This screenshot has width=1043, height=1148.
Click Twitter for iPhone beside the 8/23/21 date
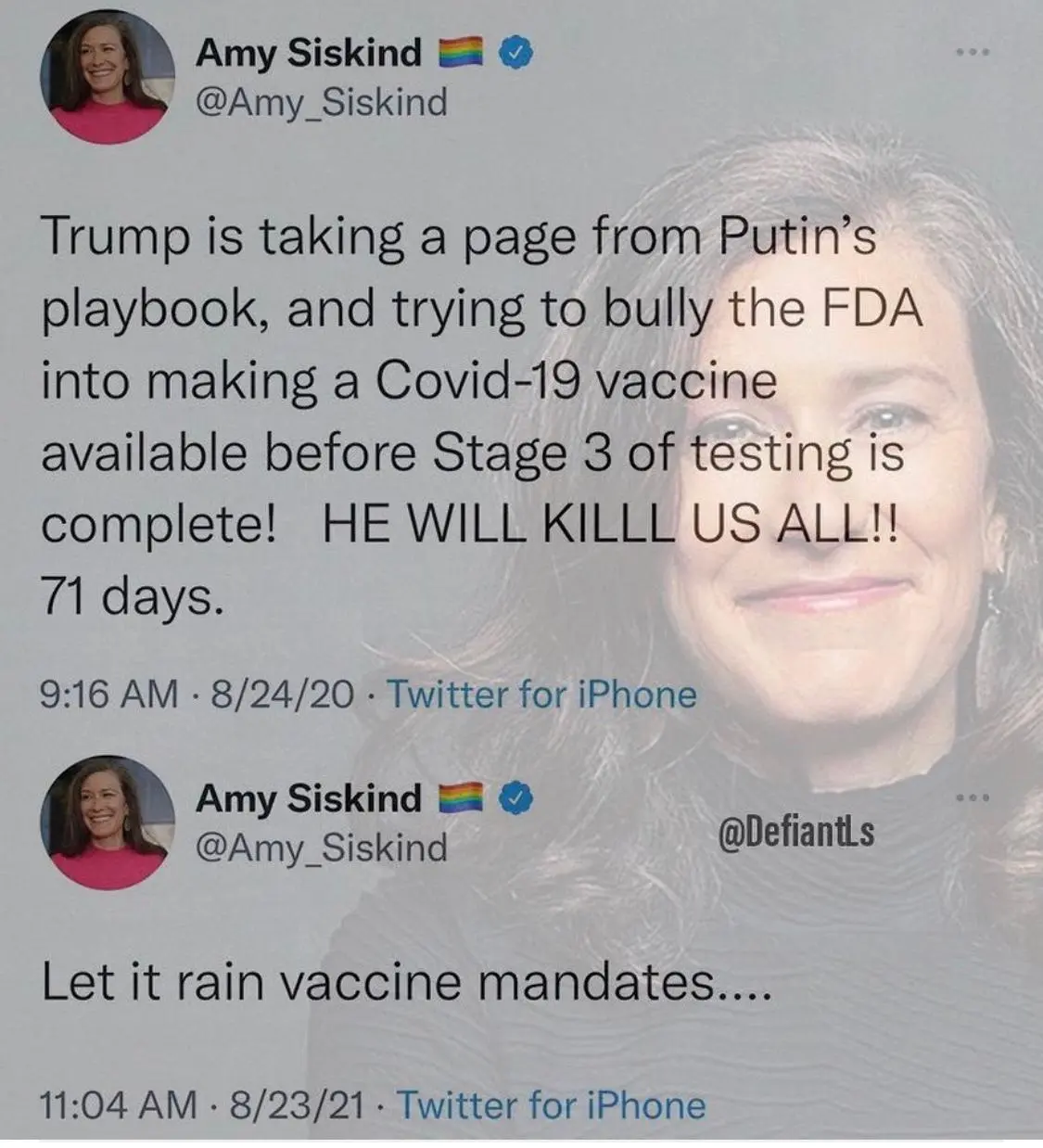coord(551,1105)
